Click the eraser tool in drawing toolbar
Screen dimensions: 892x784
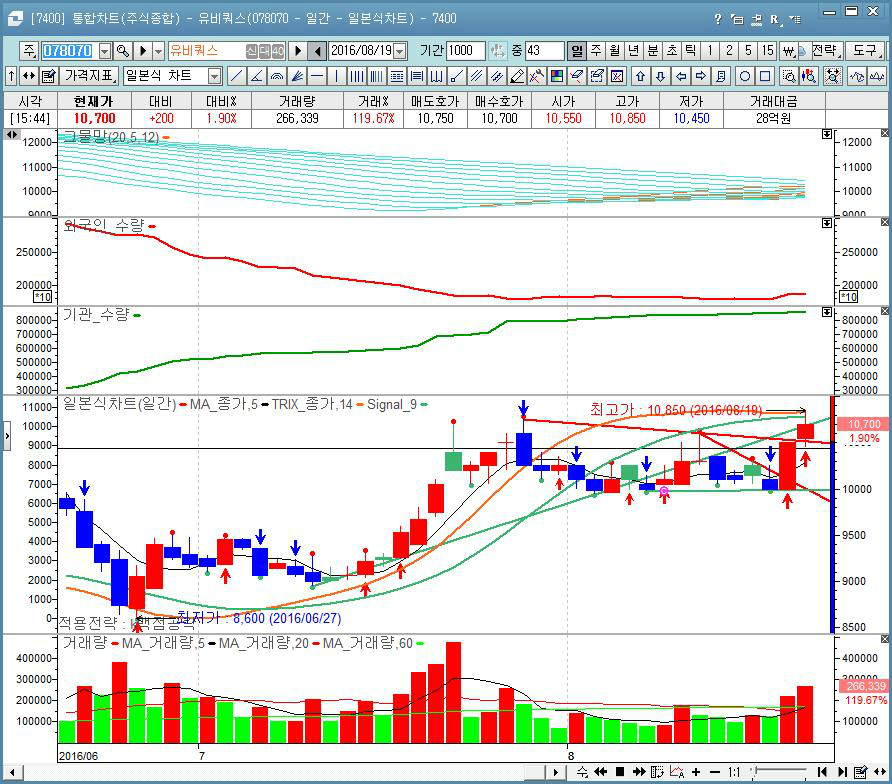point(517,76)
